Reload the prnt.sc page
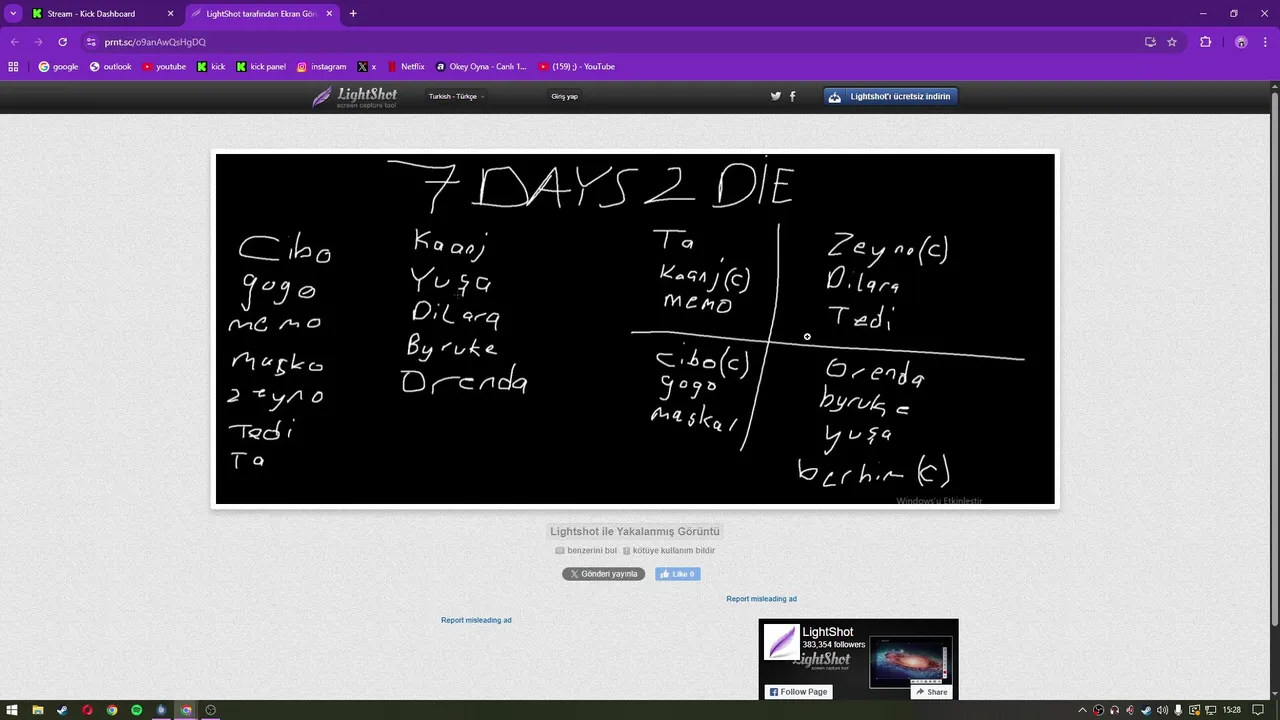1280x720 pixels. [62, 42]
